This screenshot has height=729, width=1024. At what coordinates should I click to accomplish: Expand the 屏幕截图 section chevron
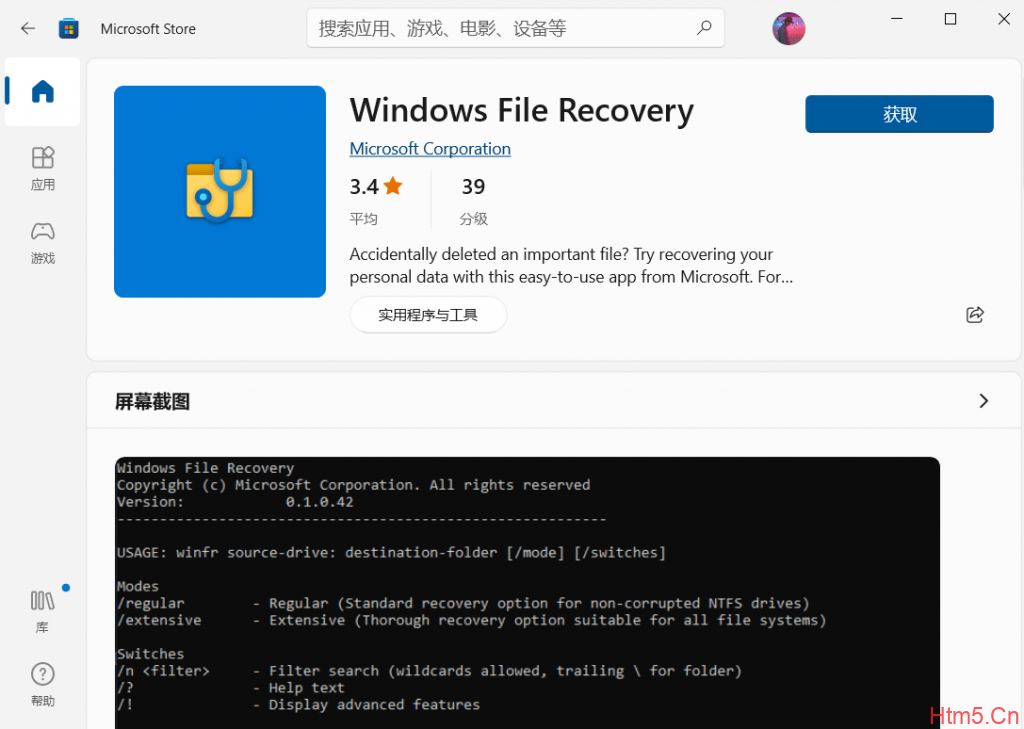click(984, 401)
